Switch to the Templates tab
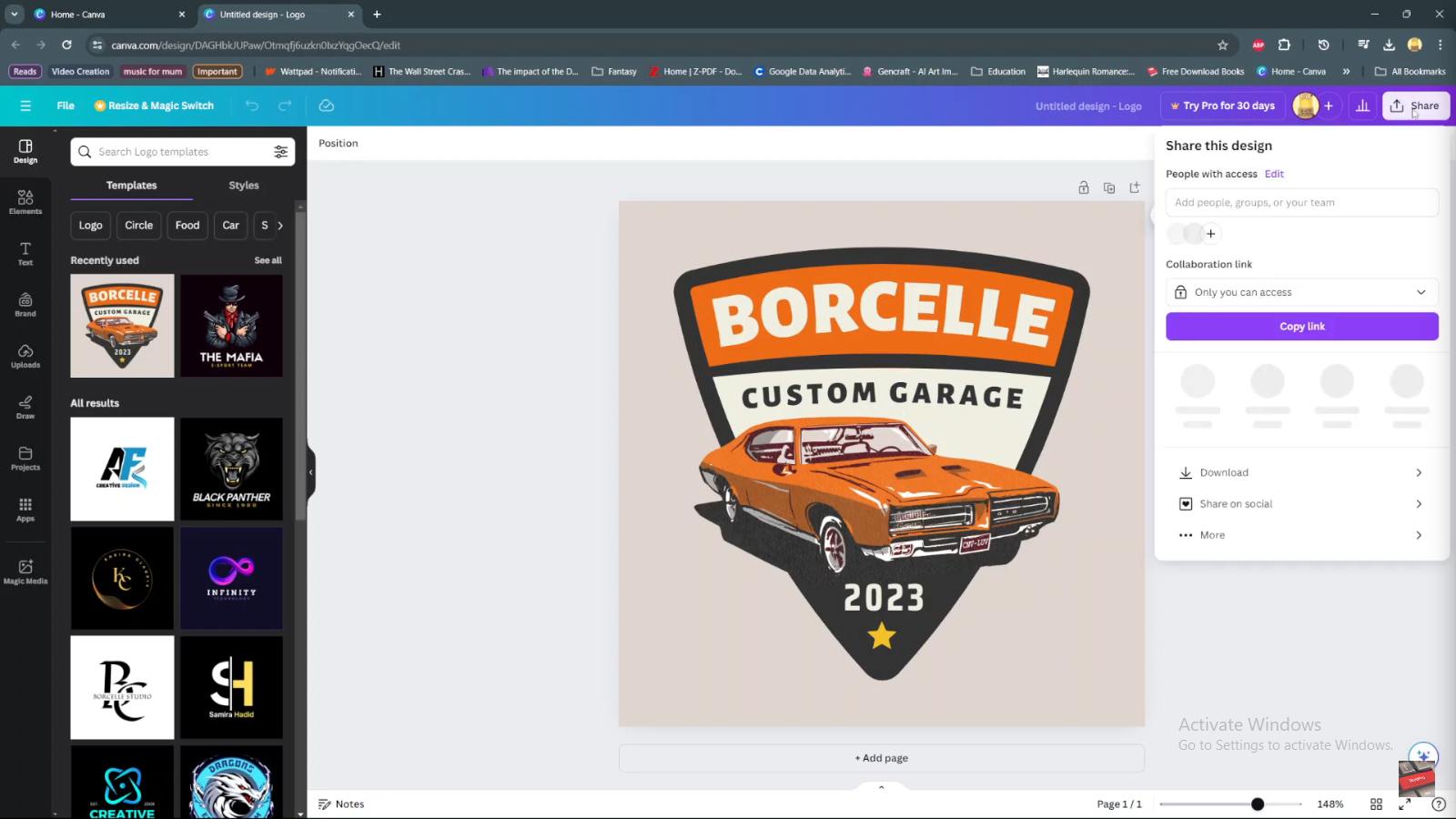This screenshot has width=1456, height=819. click(131, 186)
